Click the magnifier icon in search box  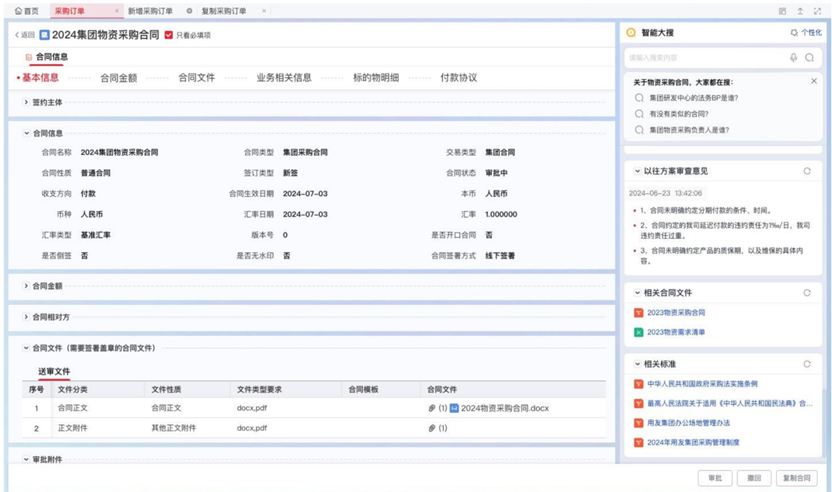tap(810, 58)
